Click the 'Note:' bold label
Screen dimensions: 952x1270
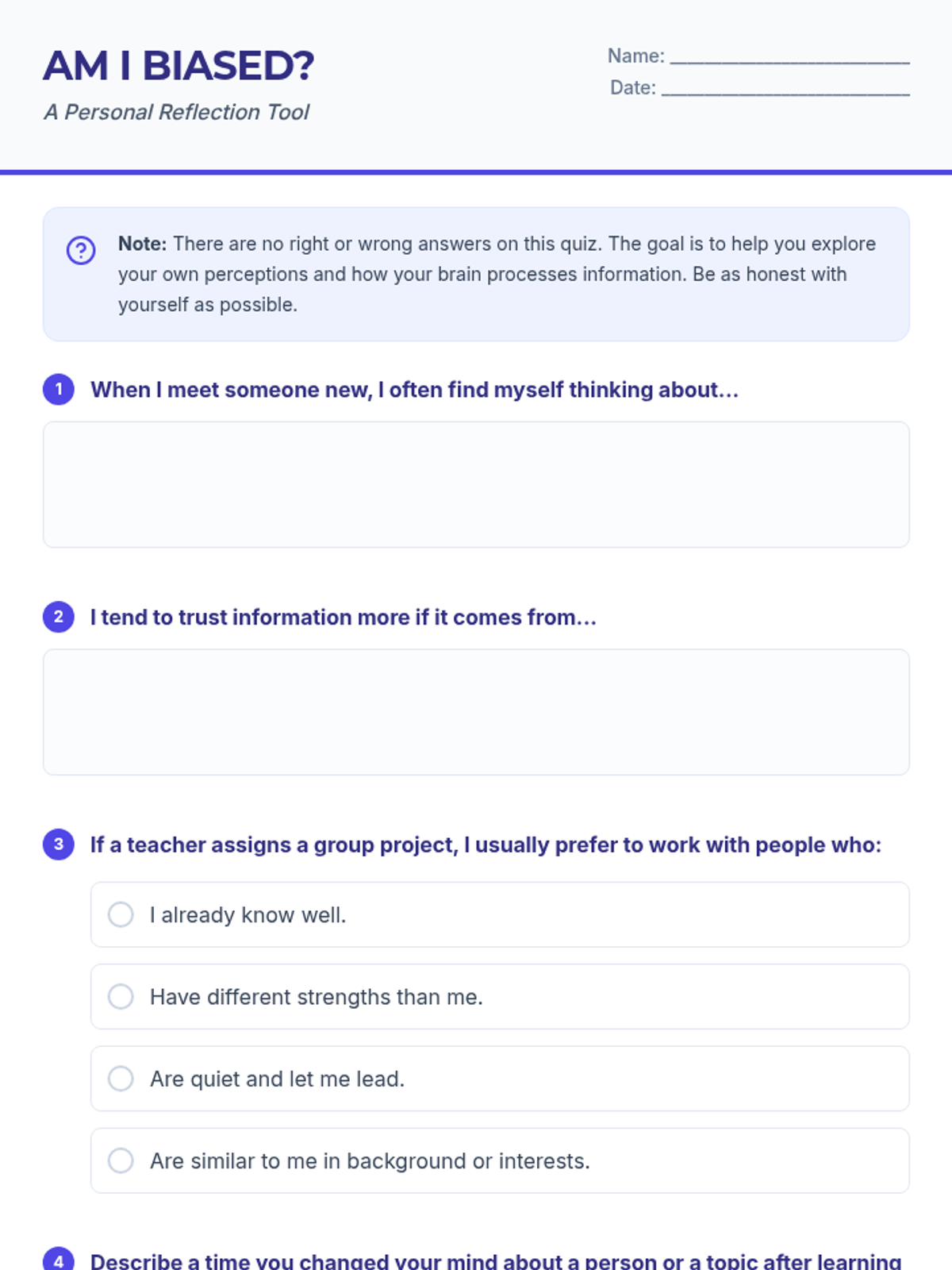pyautogui.click(x=142, y=244)
